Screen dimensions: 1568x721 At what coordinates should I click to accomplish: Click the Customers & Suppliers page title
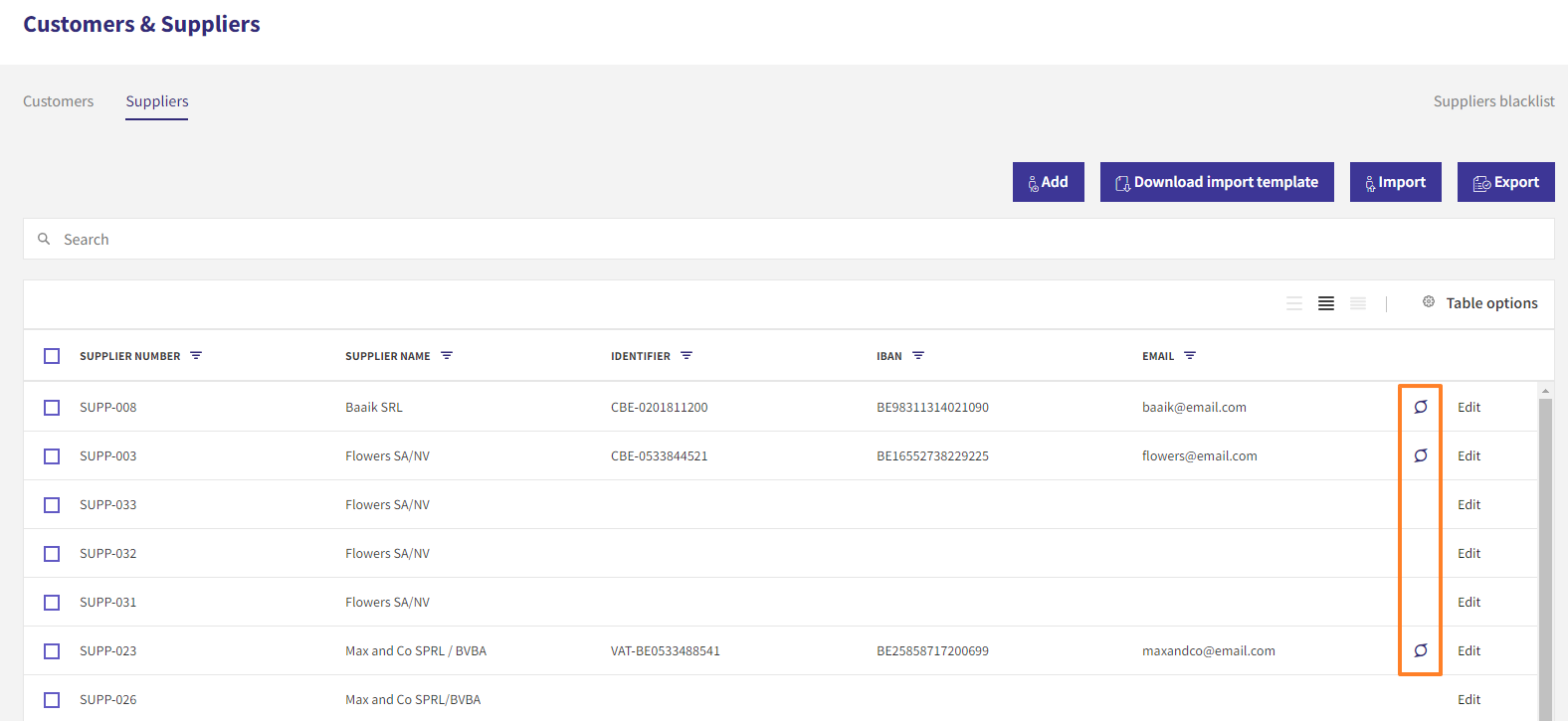pyautogui.click(x=141, y=24)
